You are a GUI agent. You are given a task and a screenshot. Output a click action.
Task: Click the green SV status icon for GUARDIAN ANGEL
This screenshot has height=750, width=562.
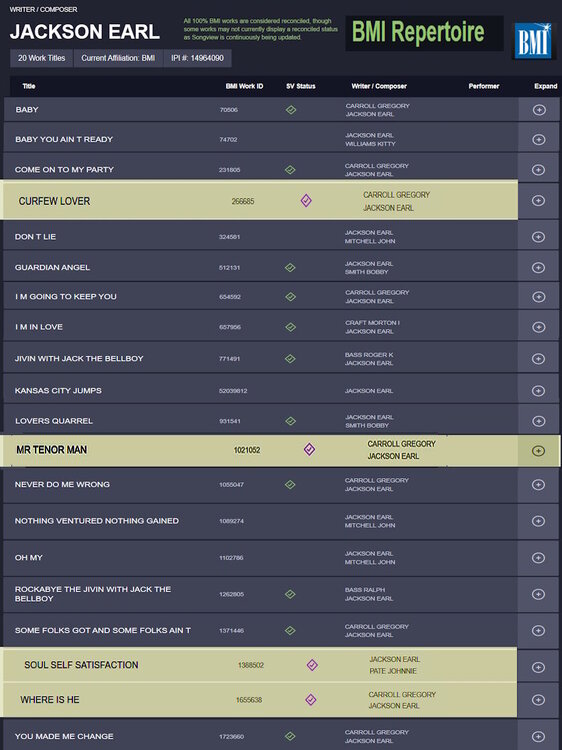click(x=290, y=267)
